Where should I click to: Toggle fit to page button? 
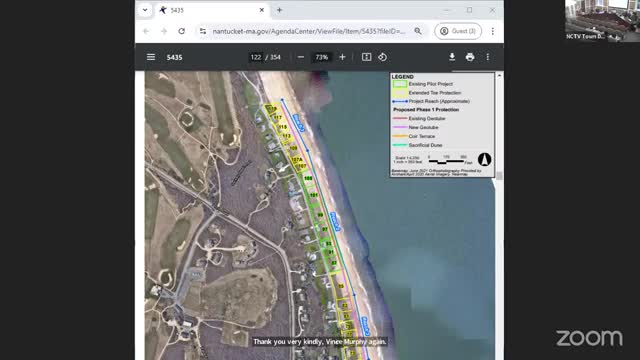367,57
